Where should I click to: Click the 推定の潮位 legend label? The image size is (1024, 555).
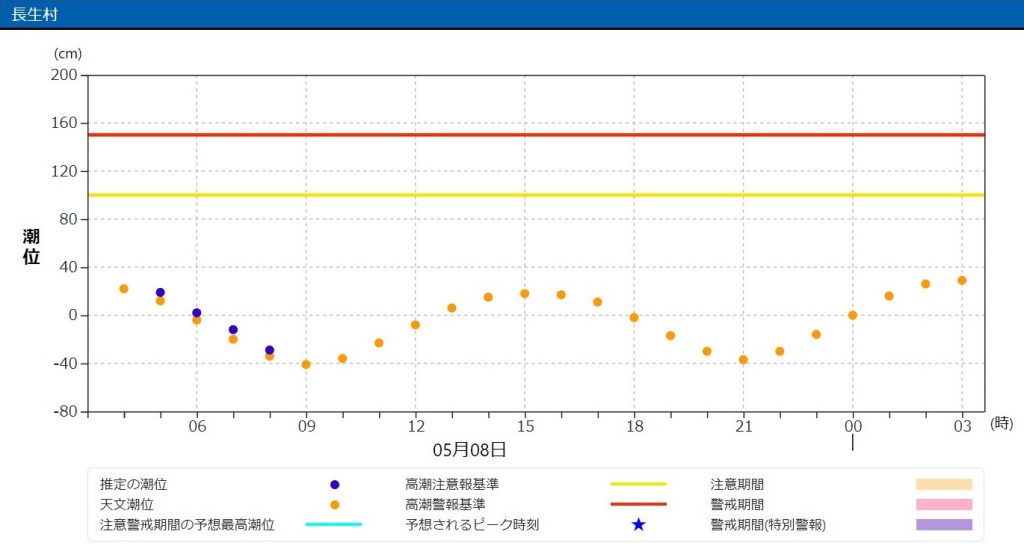[133, 484]
